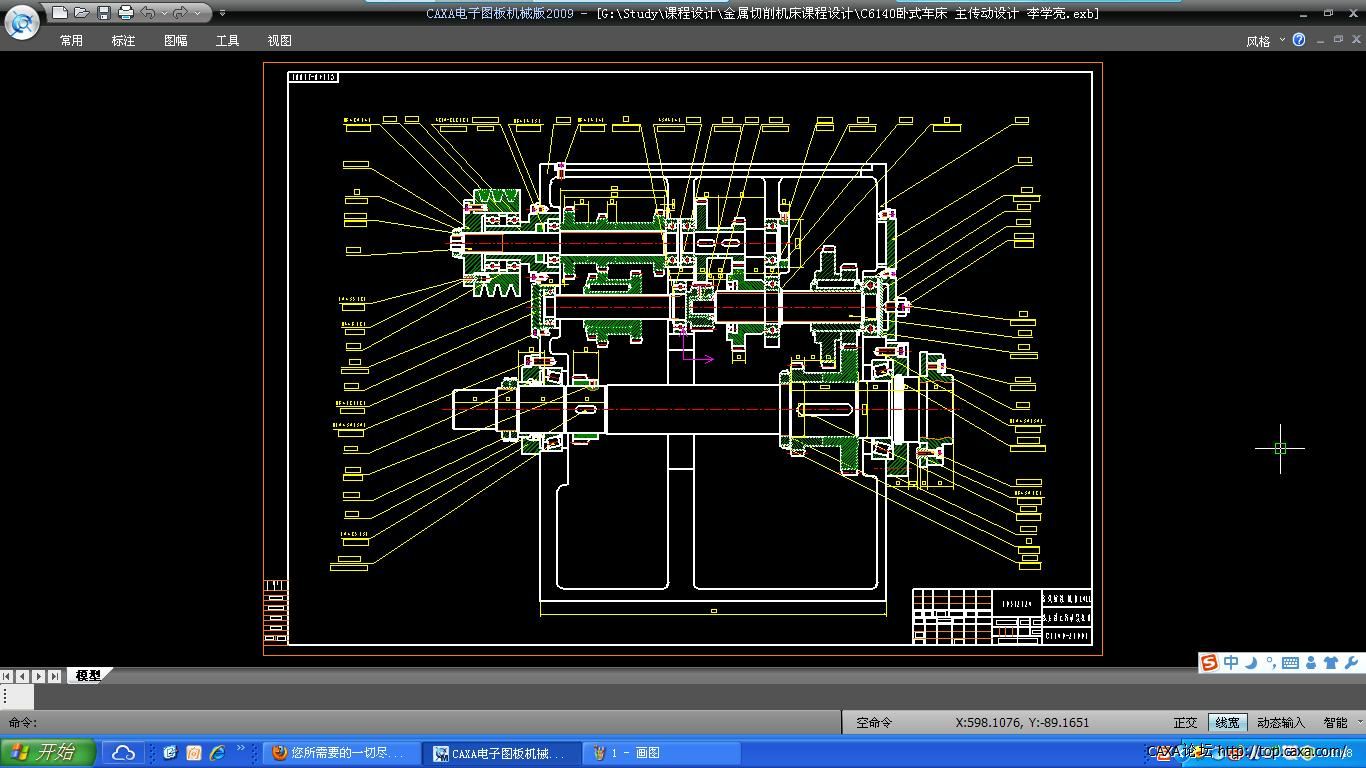This screenshot has width=1366, height=768.
Task: Create a new drawing file
Action: 60,13
